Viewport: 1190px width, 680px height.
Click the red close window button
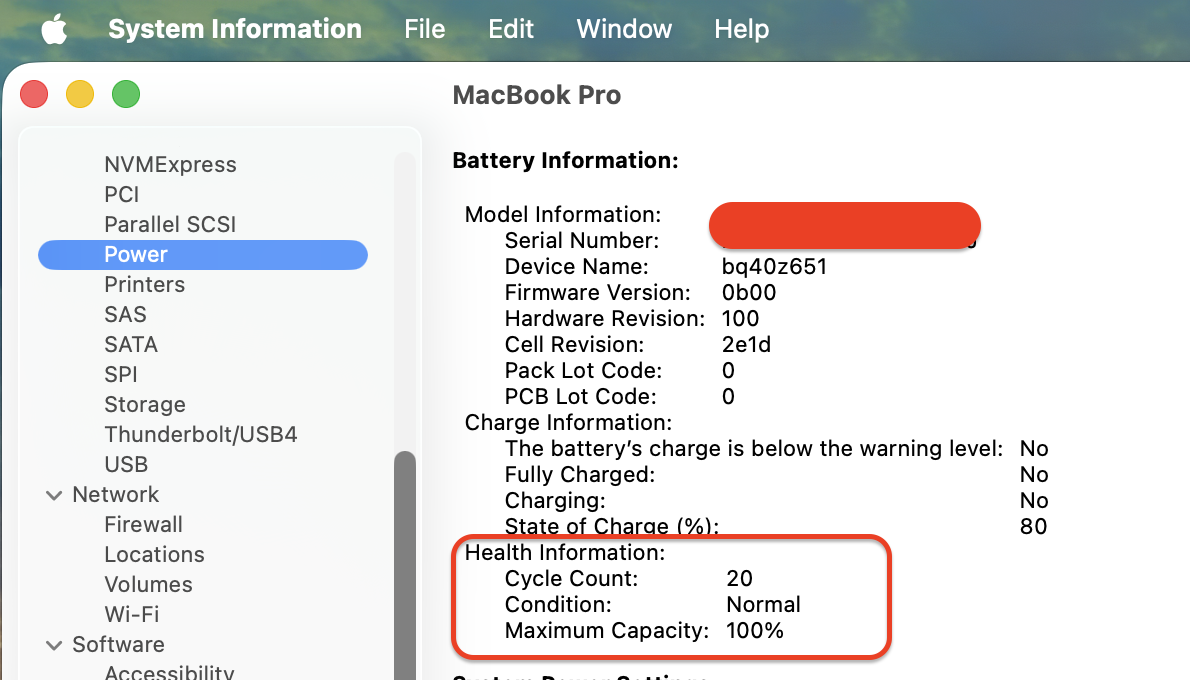[x=34, y=94]
